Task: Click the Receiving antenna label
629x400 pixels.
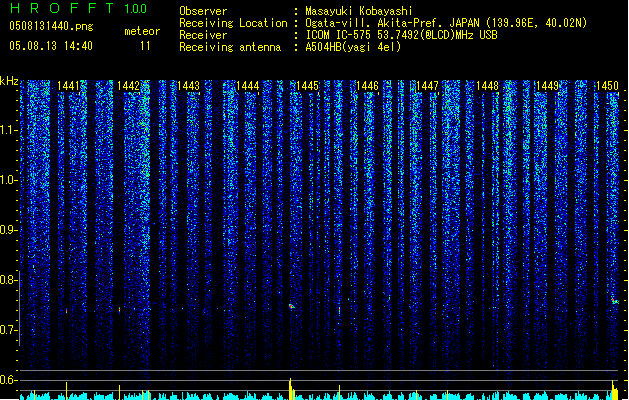Action: coord(230,47)
